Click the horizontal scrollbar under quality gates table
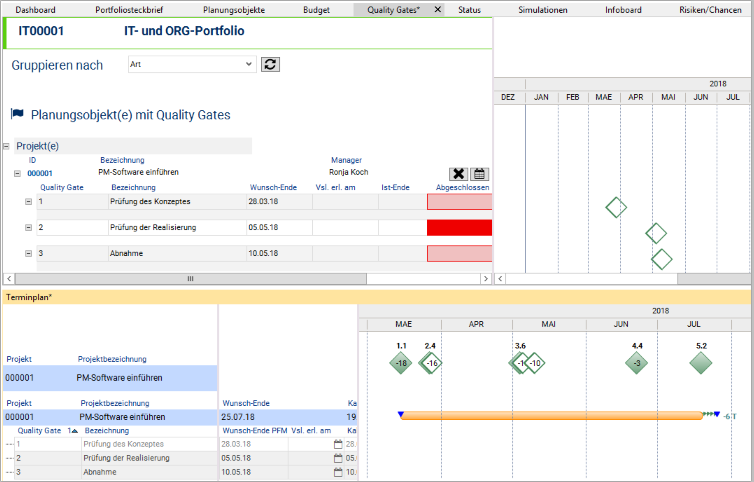The image size is (754, 482). (190, 278)
